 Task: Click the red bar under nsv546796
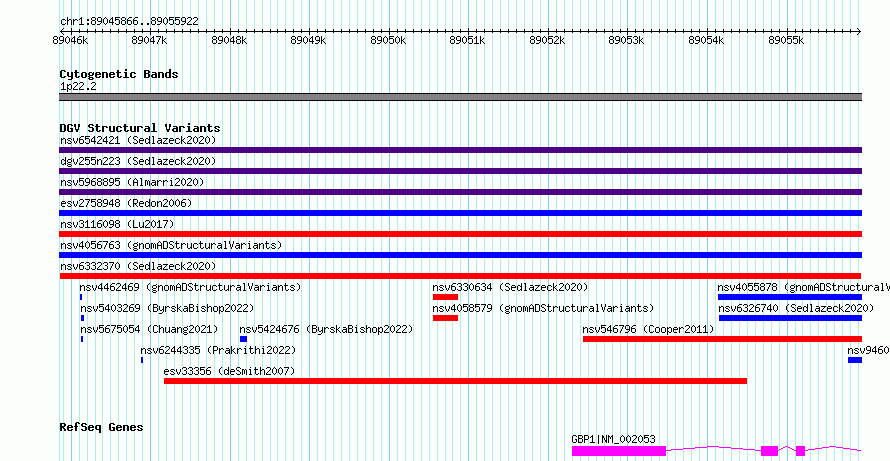click(x=723, y=339)
